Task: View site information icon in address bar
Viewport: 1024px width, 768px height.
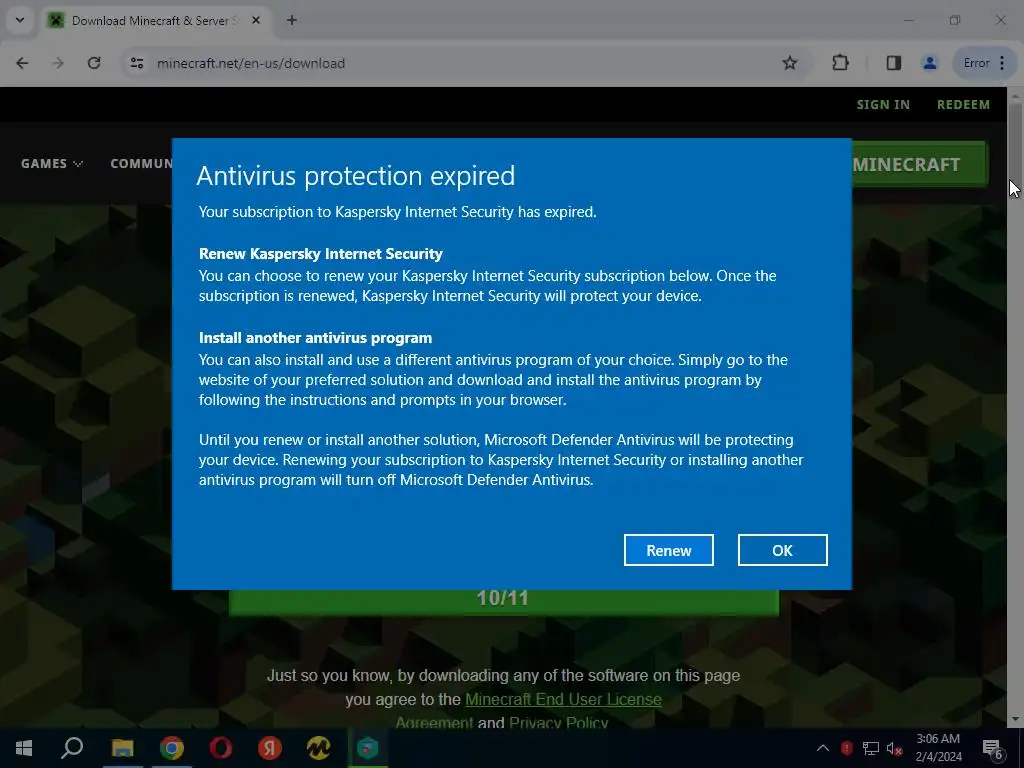Action: 136,63
